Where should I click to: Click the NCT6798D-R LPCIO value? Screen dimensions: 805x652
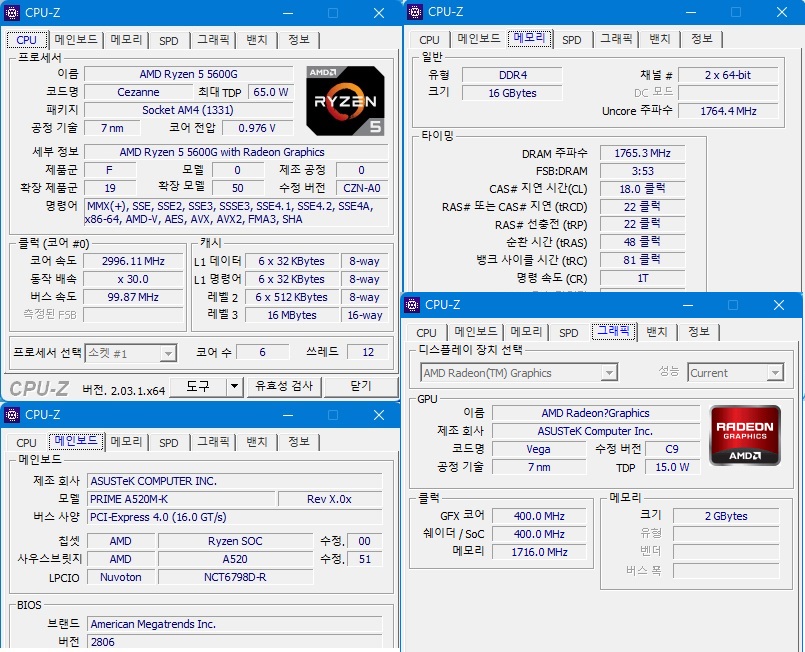pos(235,577)
